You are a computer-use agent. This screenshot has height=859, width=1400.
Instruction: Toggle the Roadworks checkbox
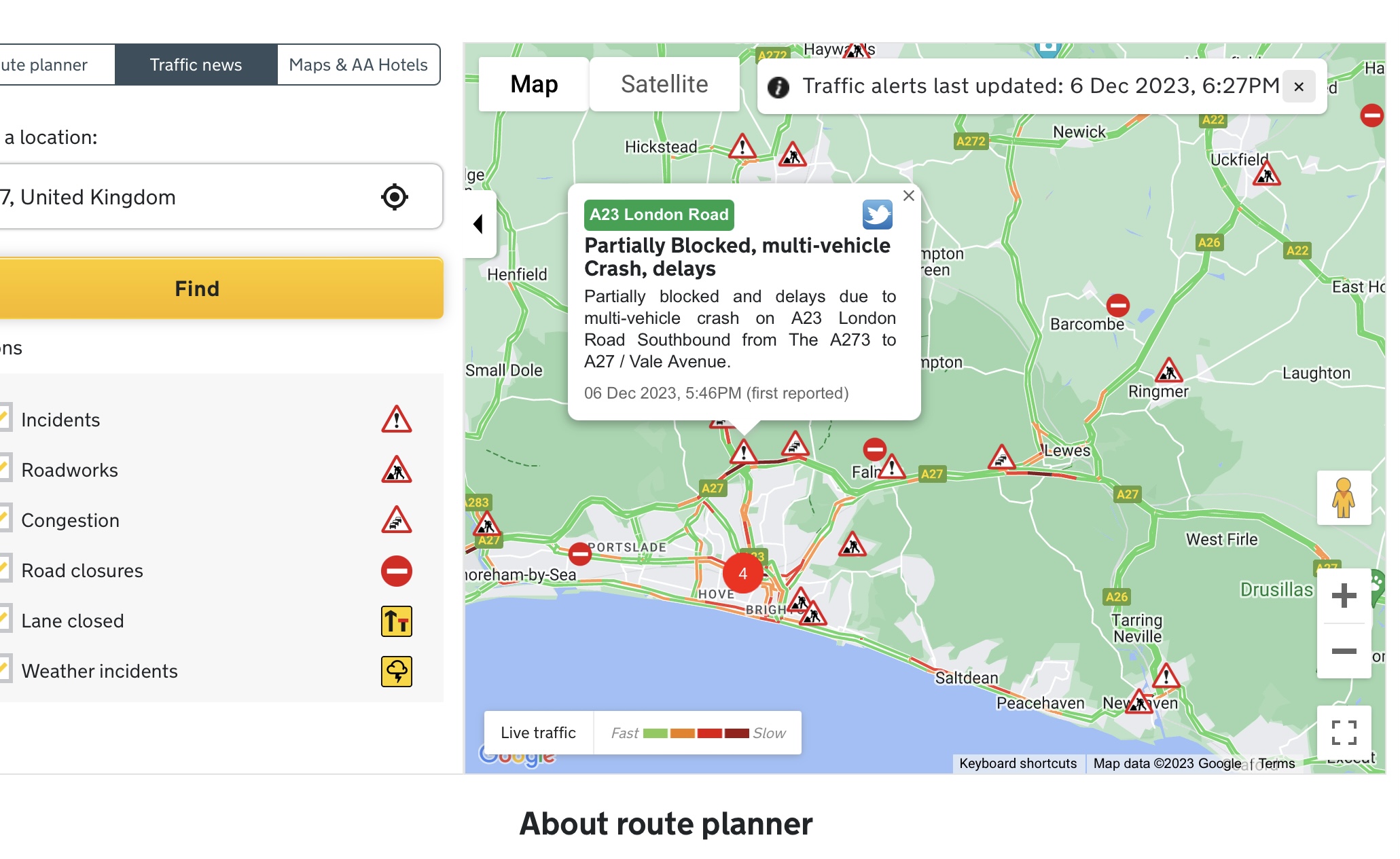tap(5, 469)
